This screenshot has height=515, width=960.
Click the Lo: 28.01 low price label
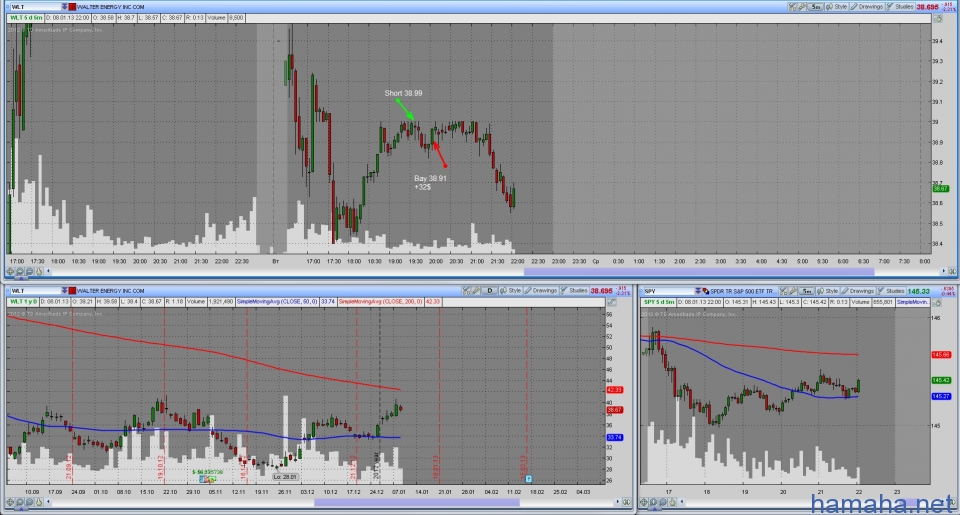point(285,476)
